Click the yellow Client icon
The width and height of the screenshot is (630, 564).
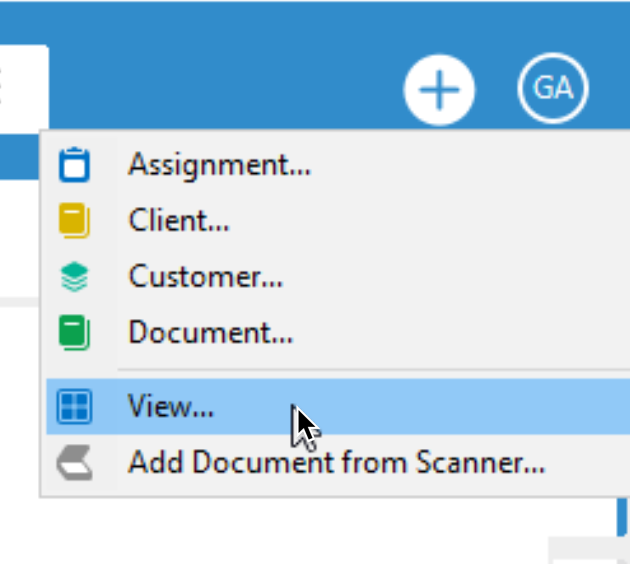coord(74,221)
